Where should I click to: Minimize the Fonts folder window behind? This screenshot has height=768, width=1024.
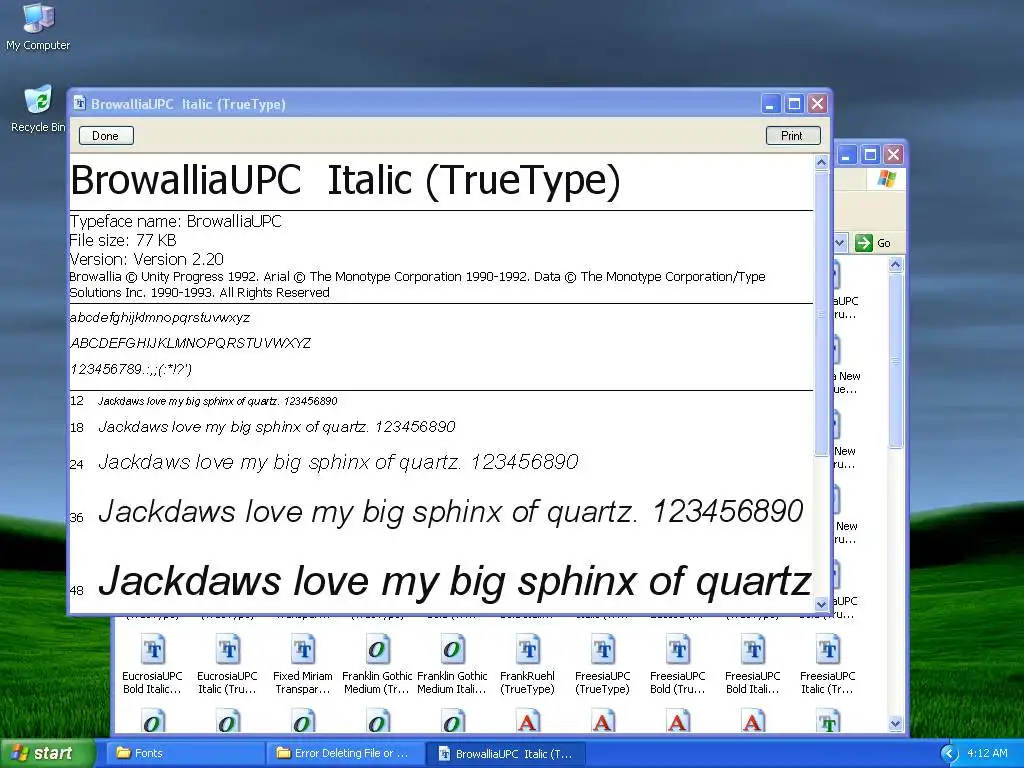(x=846, y=155)
